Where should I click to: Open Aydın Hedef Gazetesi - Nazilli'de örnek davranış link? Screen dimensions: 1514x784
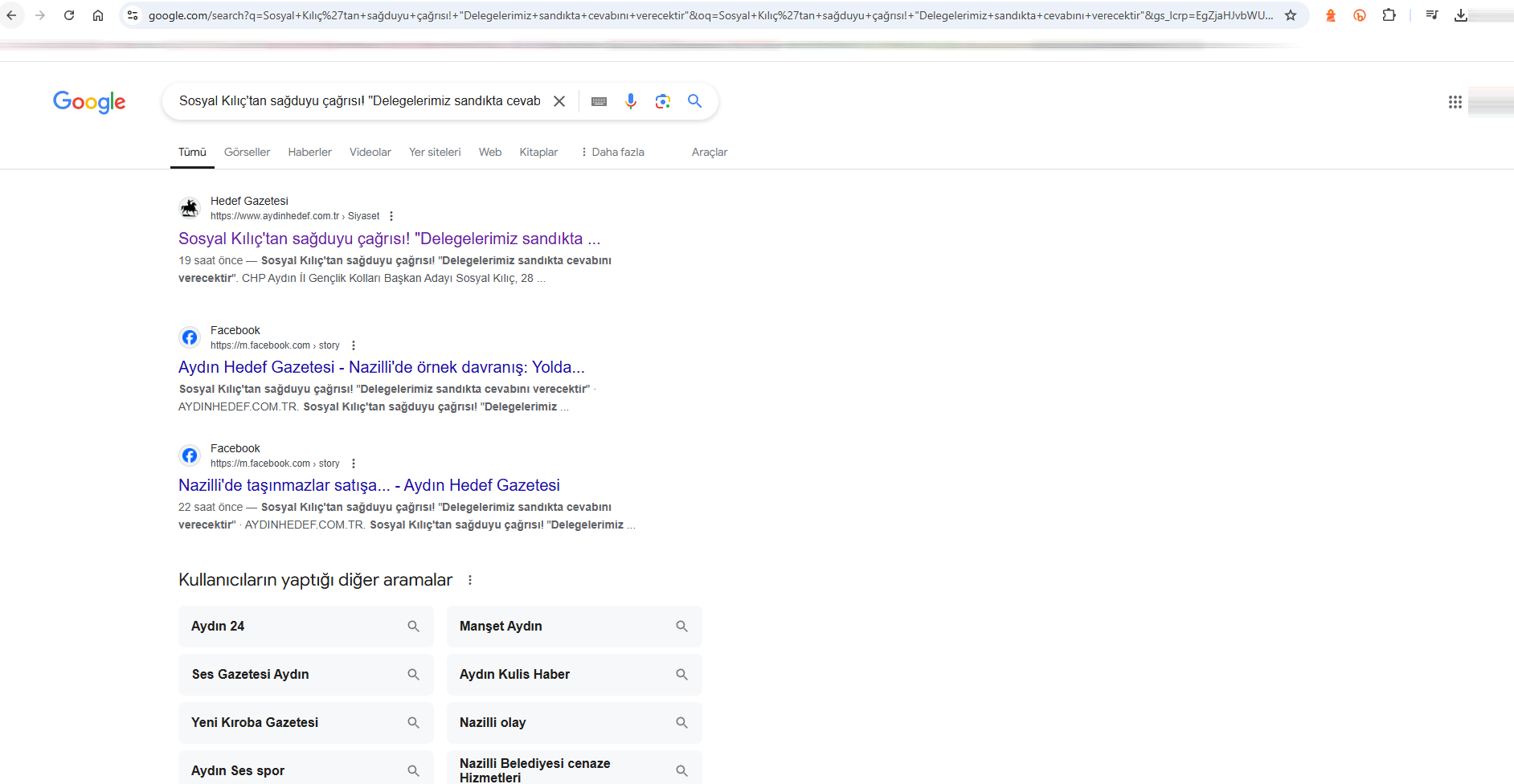pos(382,367)
